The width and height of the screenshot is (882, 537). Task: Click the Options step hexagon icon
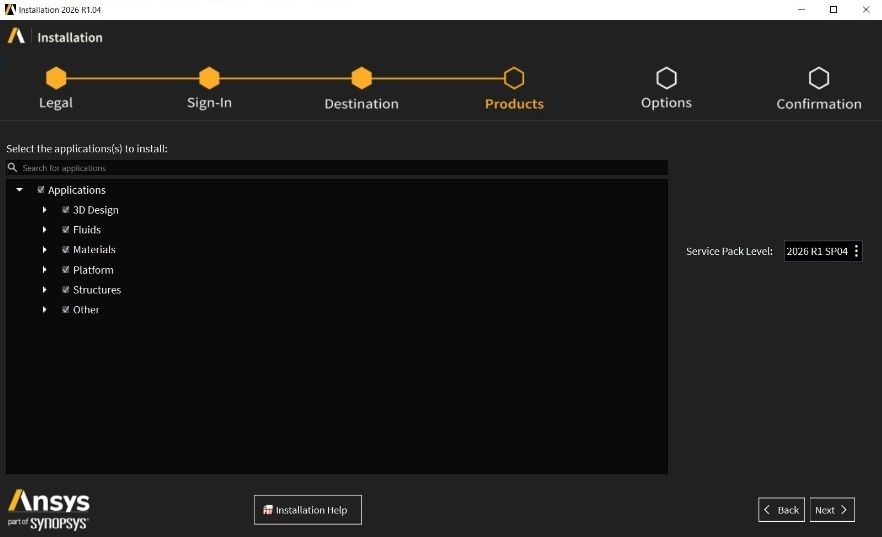coord(667,78)
